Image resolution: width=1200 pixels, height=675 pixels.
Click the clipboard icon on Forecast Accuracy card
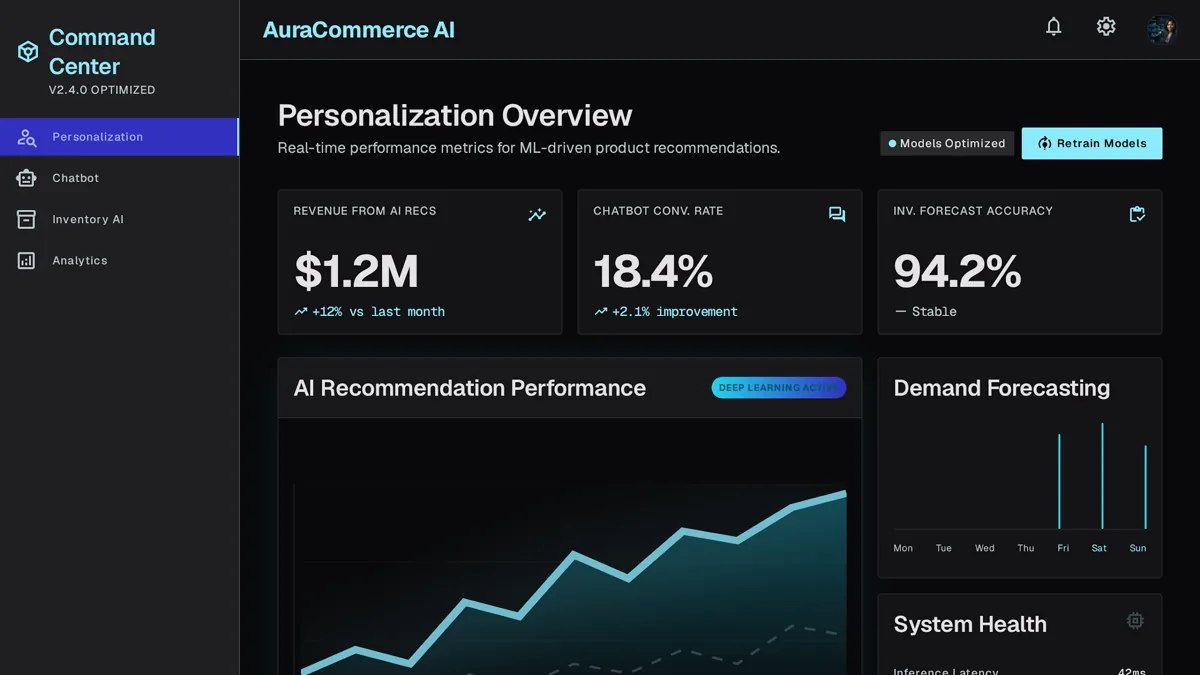(1137, 214)
